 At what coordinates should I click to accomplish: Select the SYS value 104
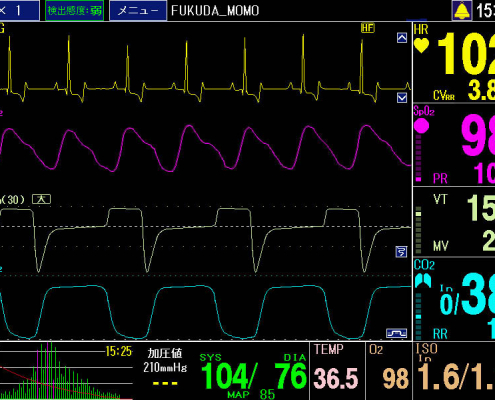[x=224, y=376]
